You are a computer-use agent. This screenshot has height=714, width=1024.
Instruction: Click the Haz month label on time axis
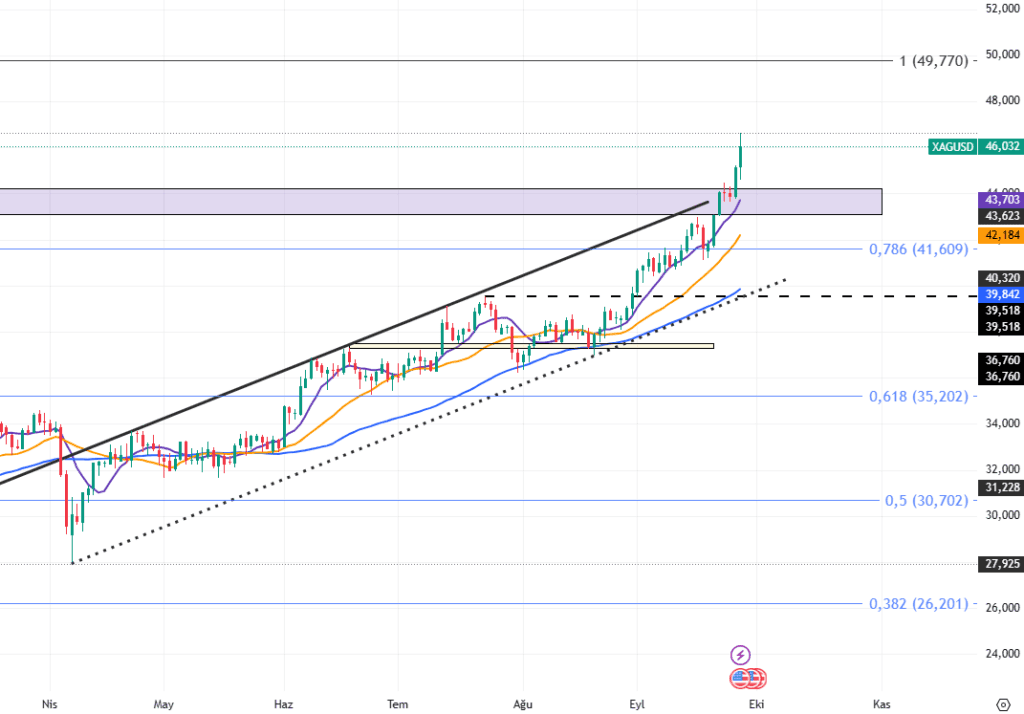click(x=284, y=704)
